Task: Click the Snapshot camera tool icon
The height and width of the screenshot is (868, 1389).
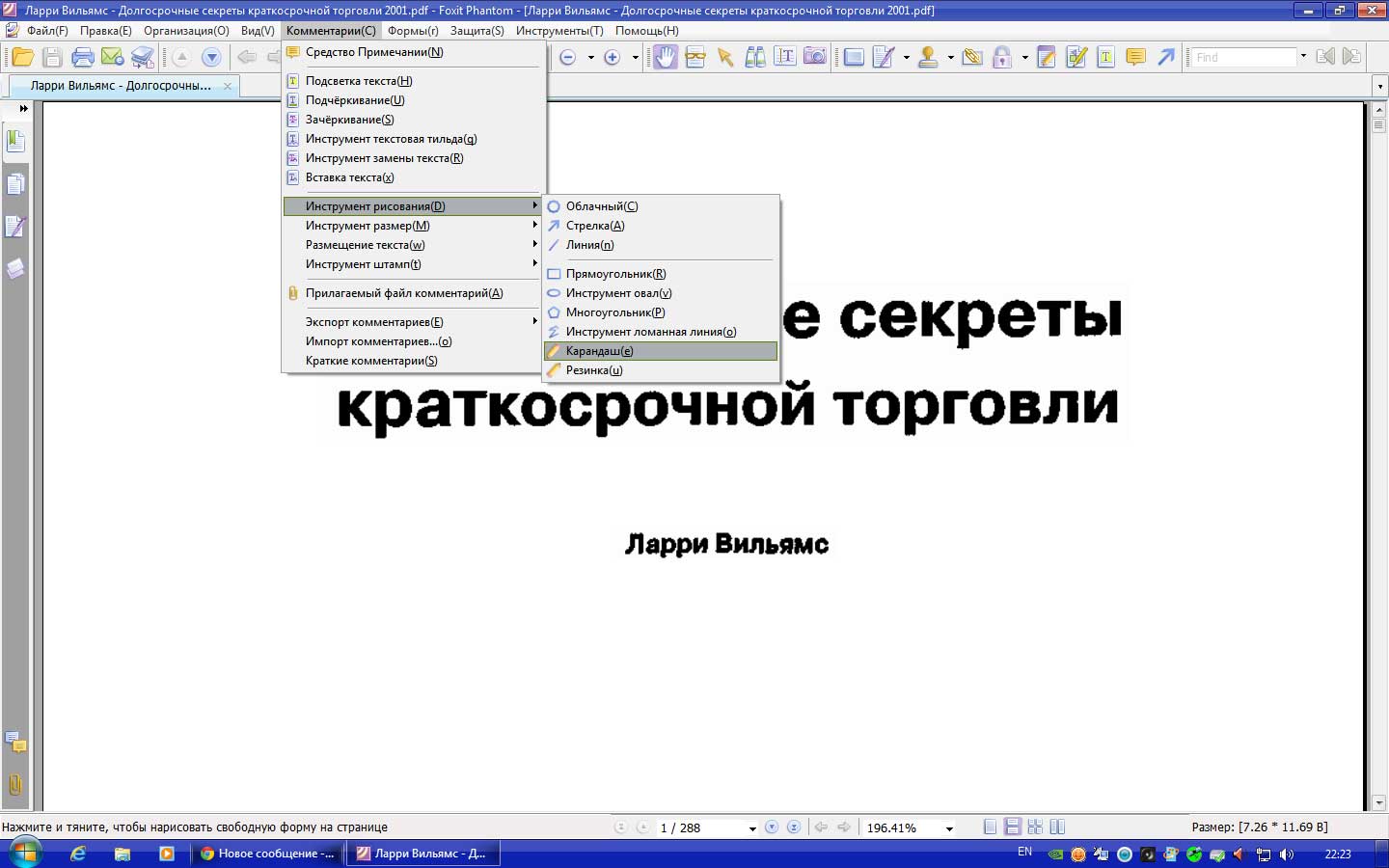Action: 815,57
